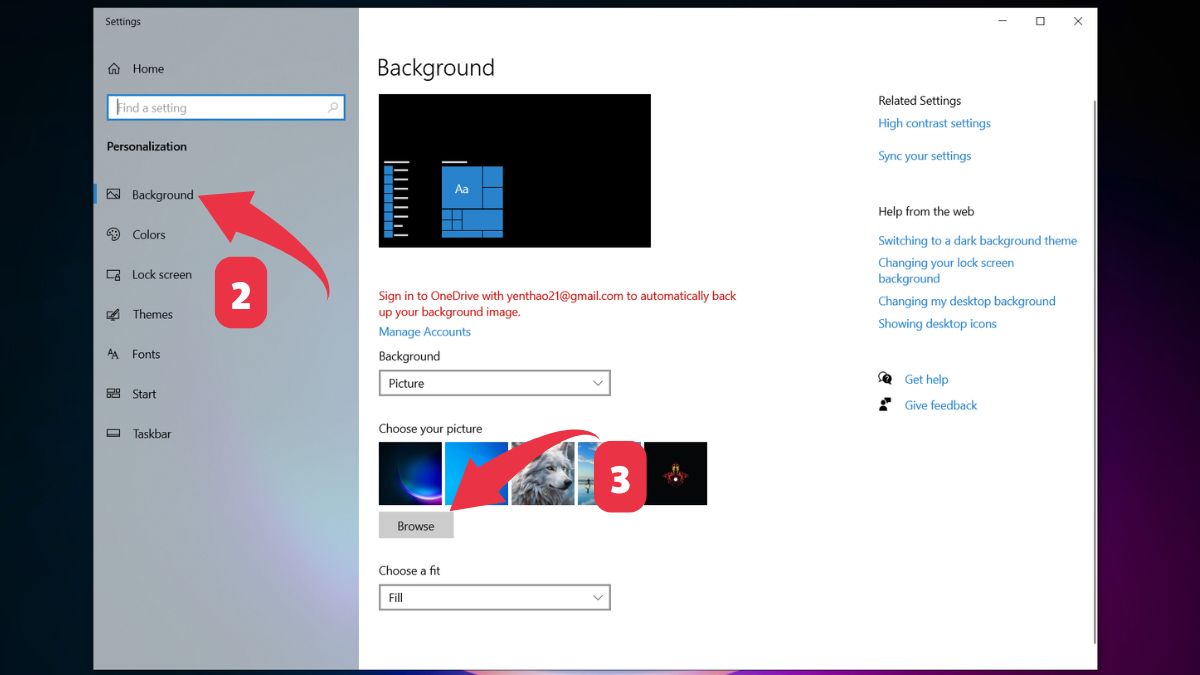Viewport: 1200px width, 675px height.
Task: Open High contrast settings
Action: pyautogui.click(x=934, y=122)
